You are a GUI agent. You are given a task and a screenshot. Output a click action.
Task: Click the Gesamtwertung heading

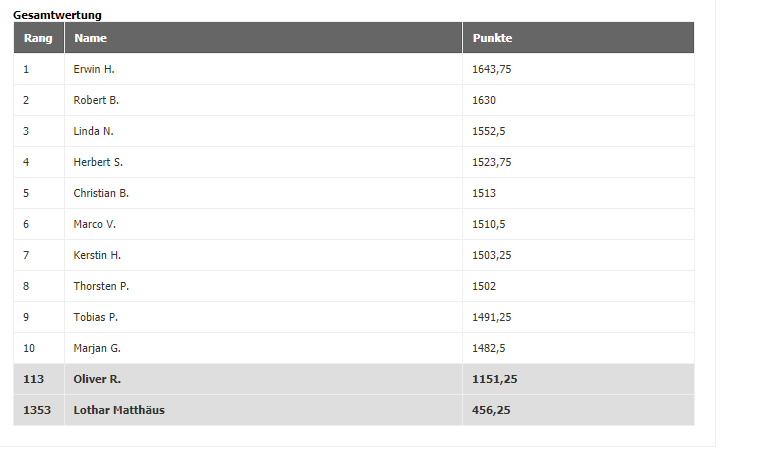pos(57,15)
